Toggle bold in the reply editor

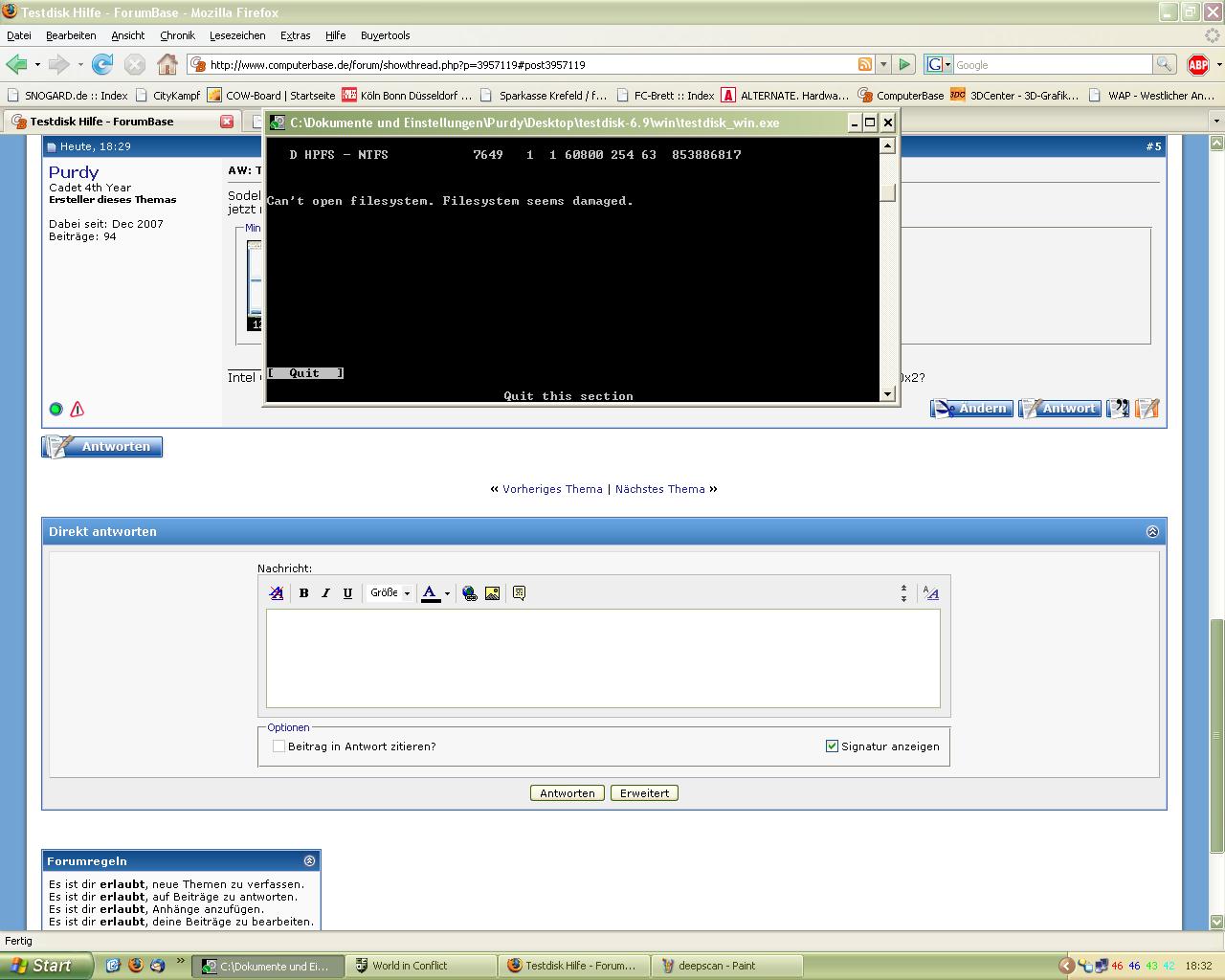[303, 593]
